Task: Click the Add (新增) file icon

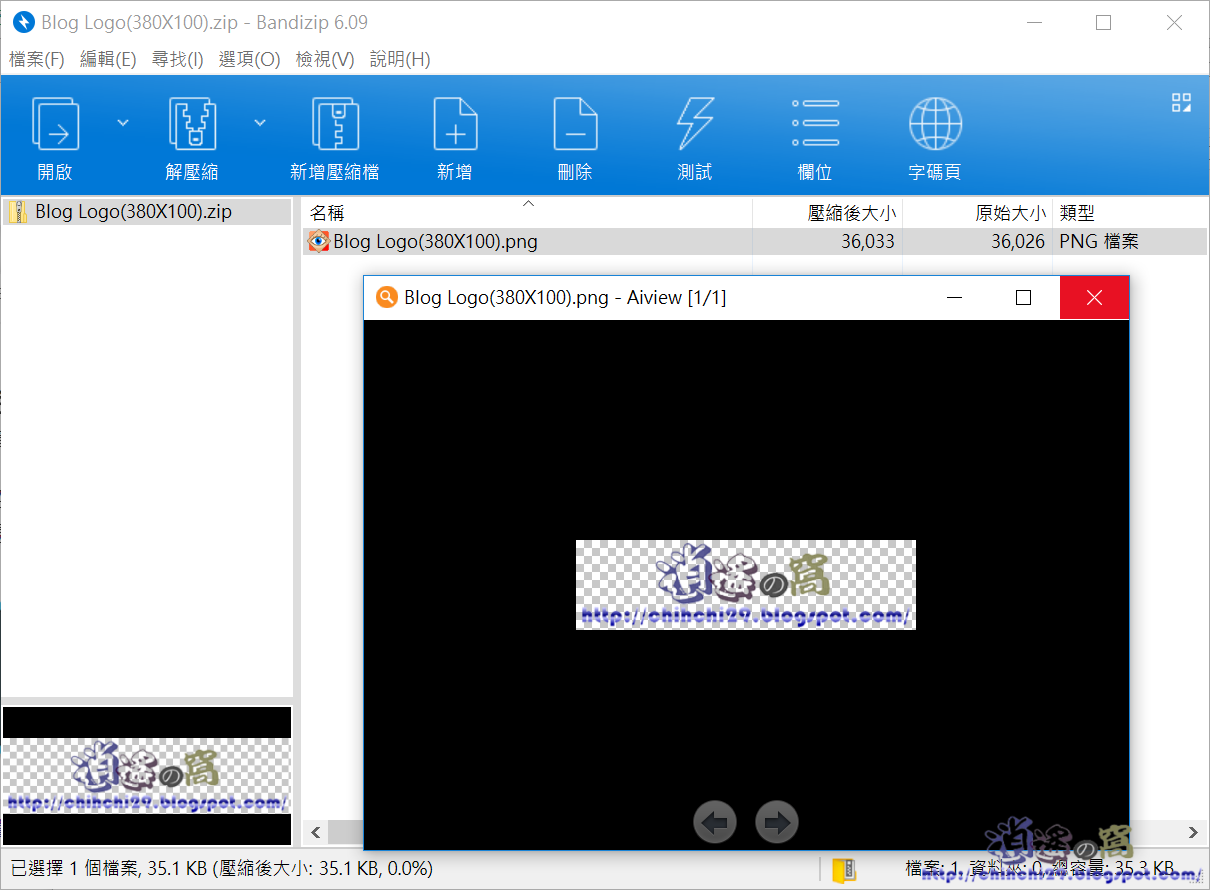Action: point(455,125)
